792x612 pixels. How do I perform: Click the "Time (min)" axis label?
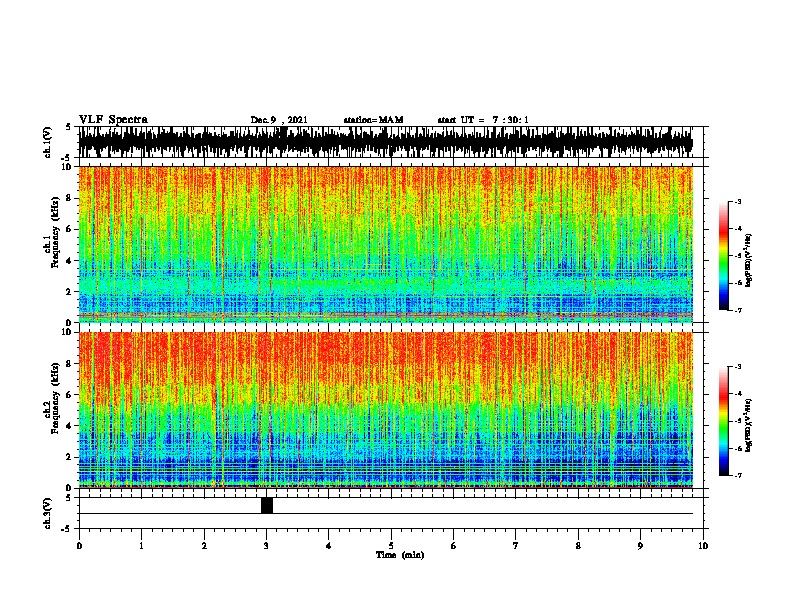[x=400, y=555]
